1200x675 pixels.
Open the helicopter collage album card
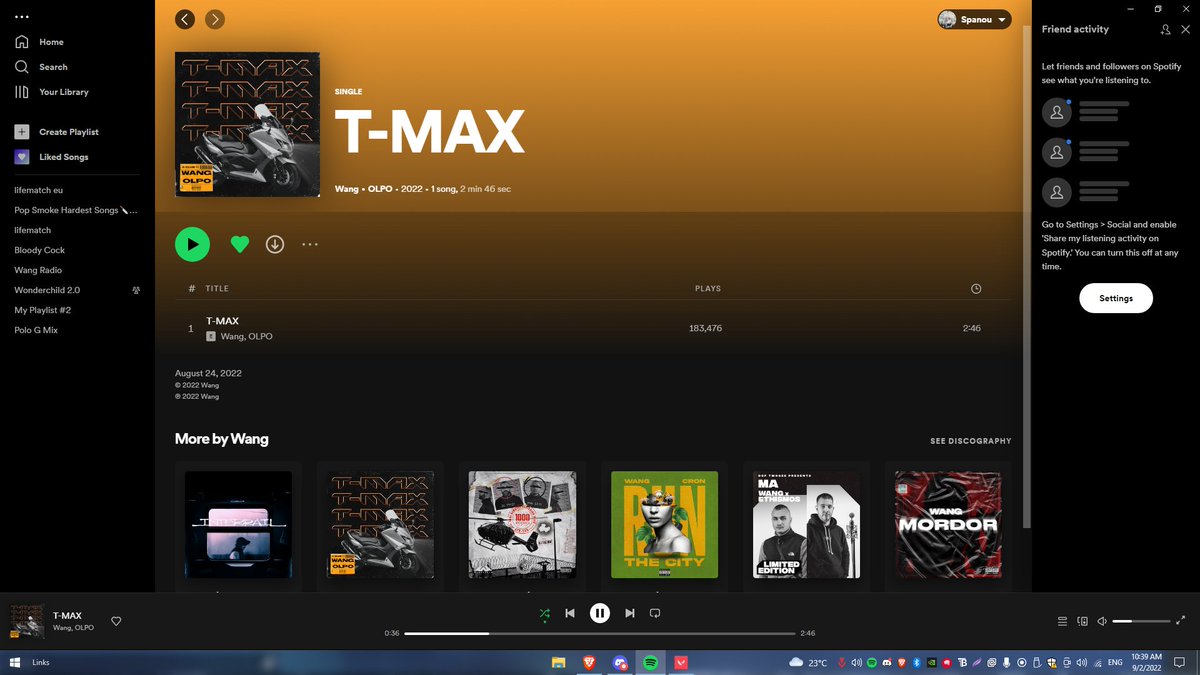(522, 524)
